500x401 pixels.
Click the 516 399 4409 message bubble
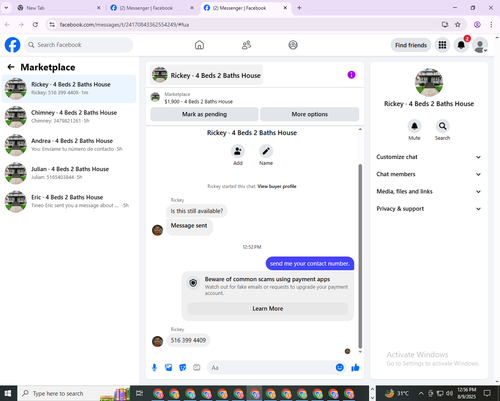click(x=188, y=340)
